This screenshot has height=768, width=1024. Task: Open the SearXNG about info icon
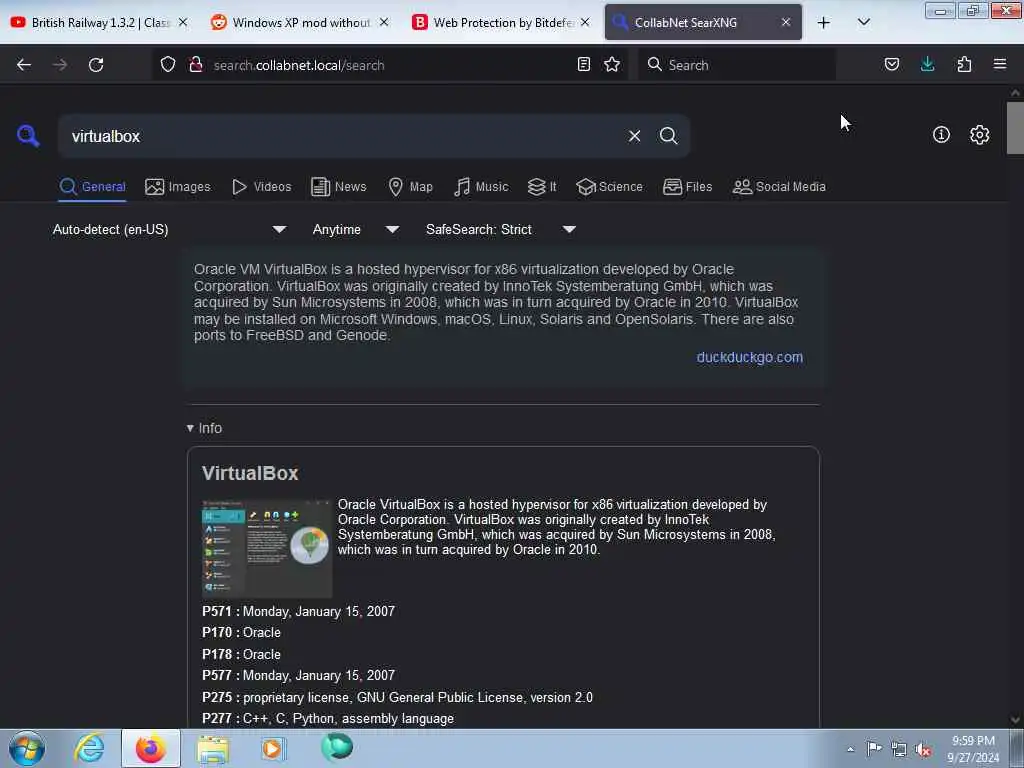tap(941, 135)
